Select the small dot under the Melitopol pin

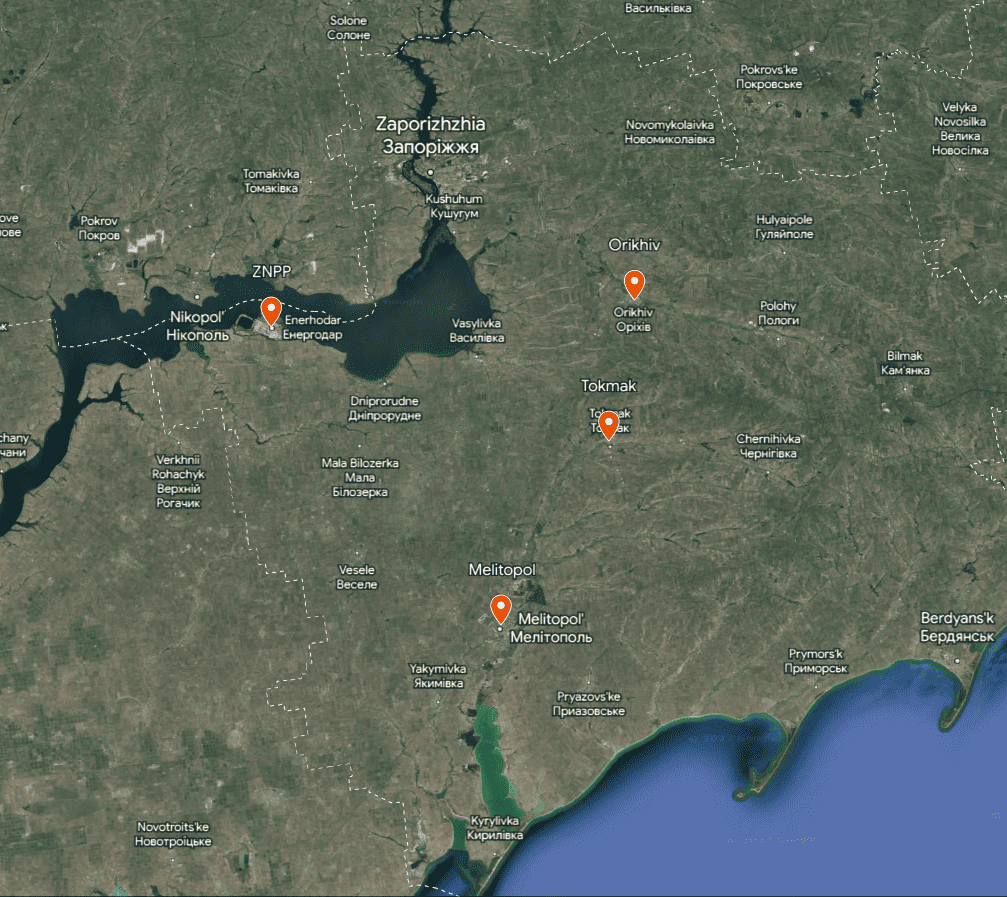(x=500, y=628)
